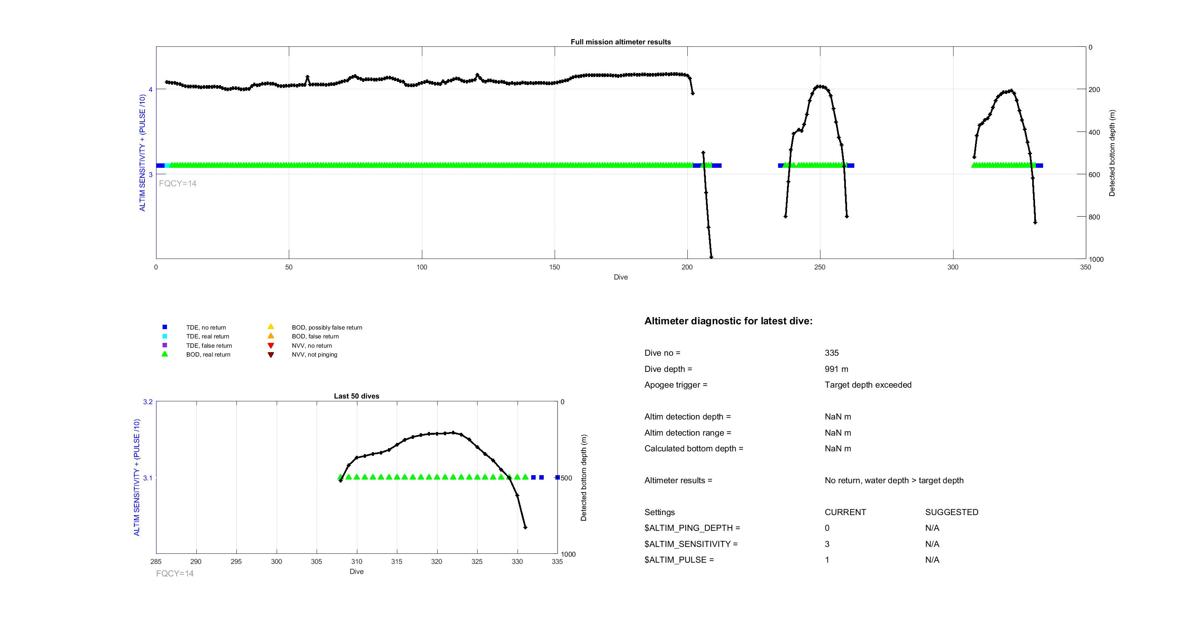Click the purple square 'TDE, false return' legend marker

pyautogui.click(x=165, y=345)
